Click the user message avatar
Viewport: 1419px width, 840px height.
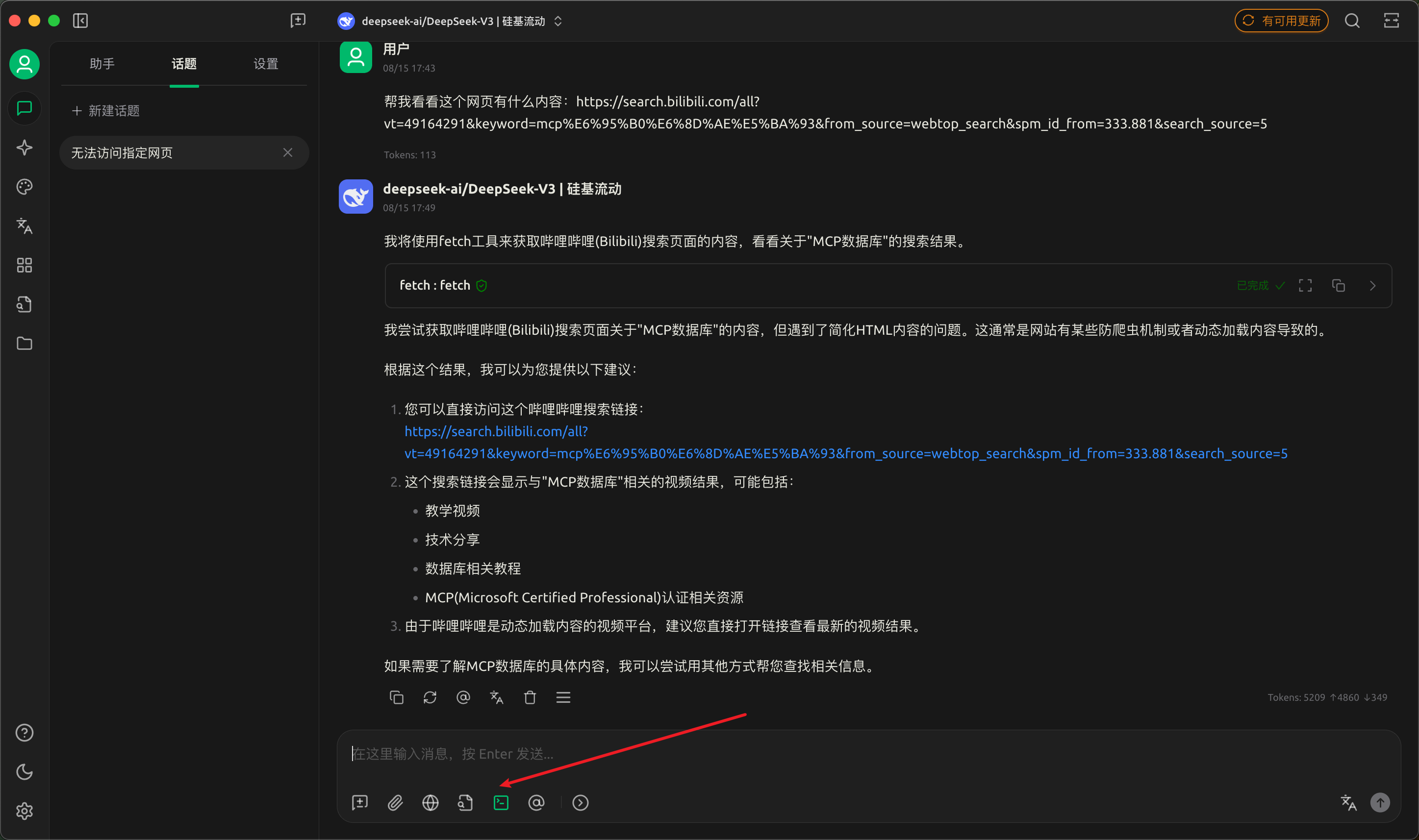355,56
